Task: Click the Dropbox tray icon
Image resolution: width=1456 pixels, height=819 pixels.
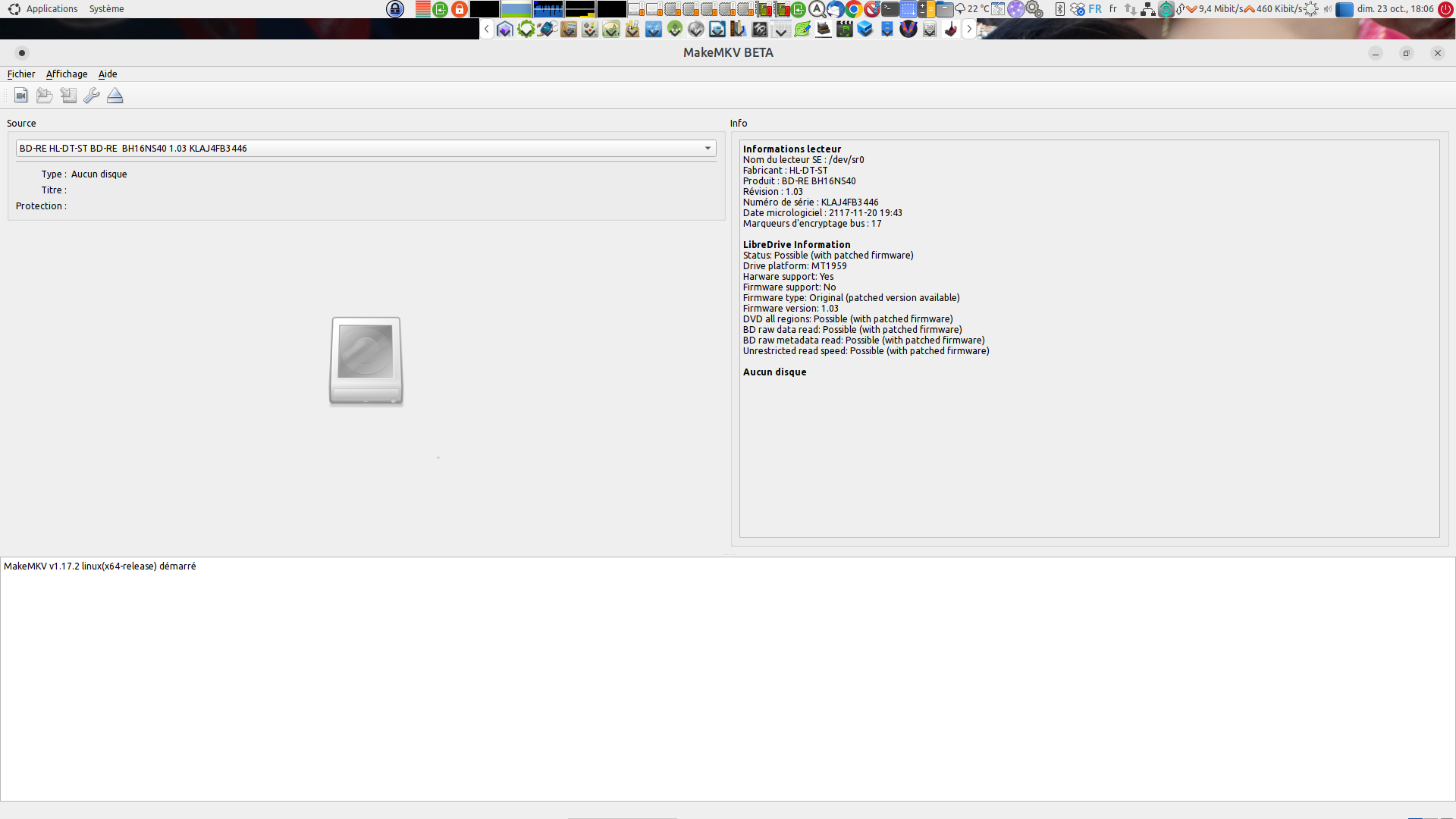Action: point(1078,9)
